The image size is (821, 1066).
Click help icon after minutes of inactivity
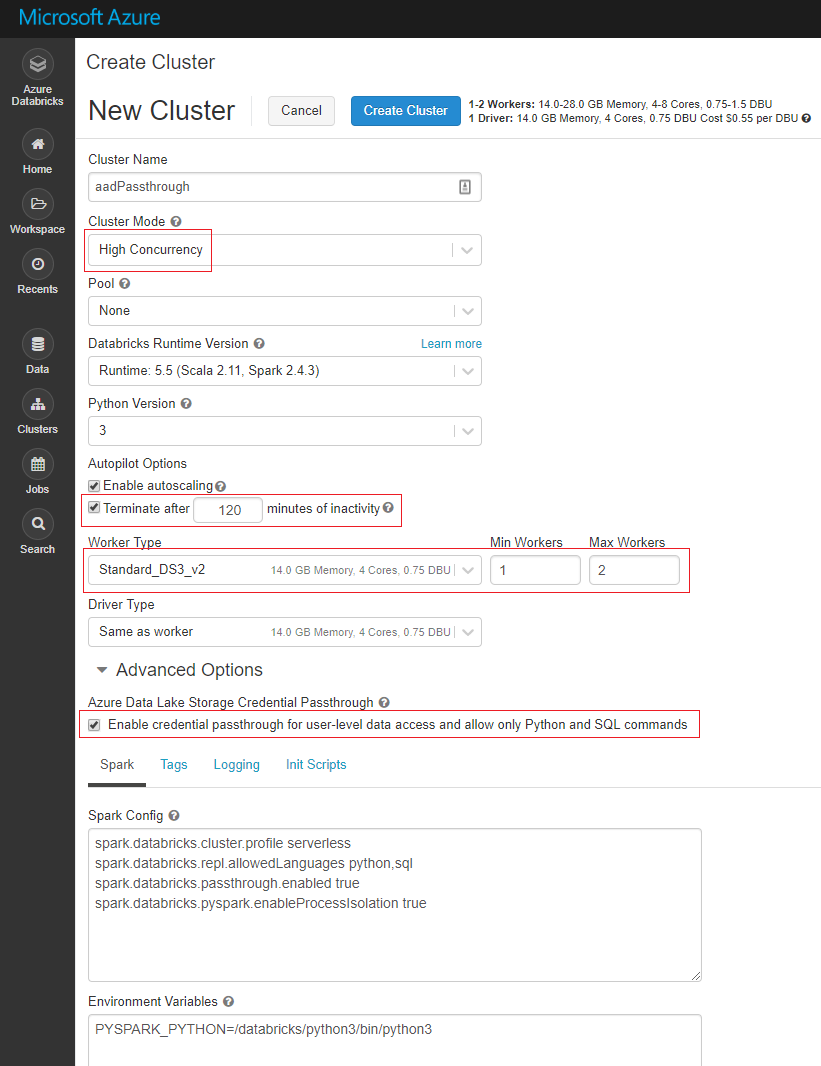388,508
